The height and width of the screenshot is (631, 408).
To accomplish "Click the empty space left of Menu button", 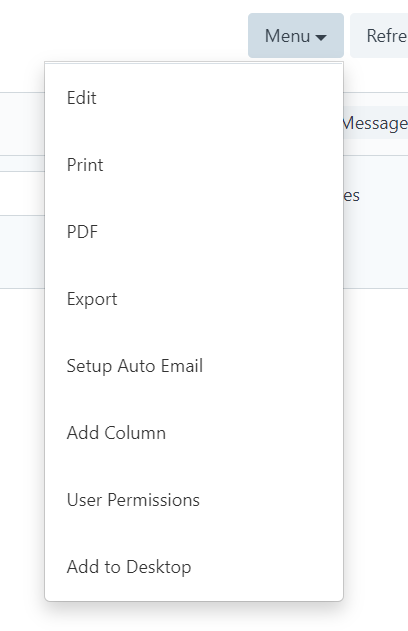I will (123, 35).
